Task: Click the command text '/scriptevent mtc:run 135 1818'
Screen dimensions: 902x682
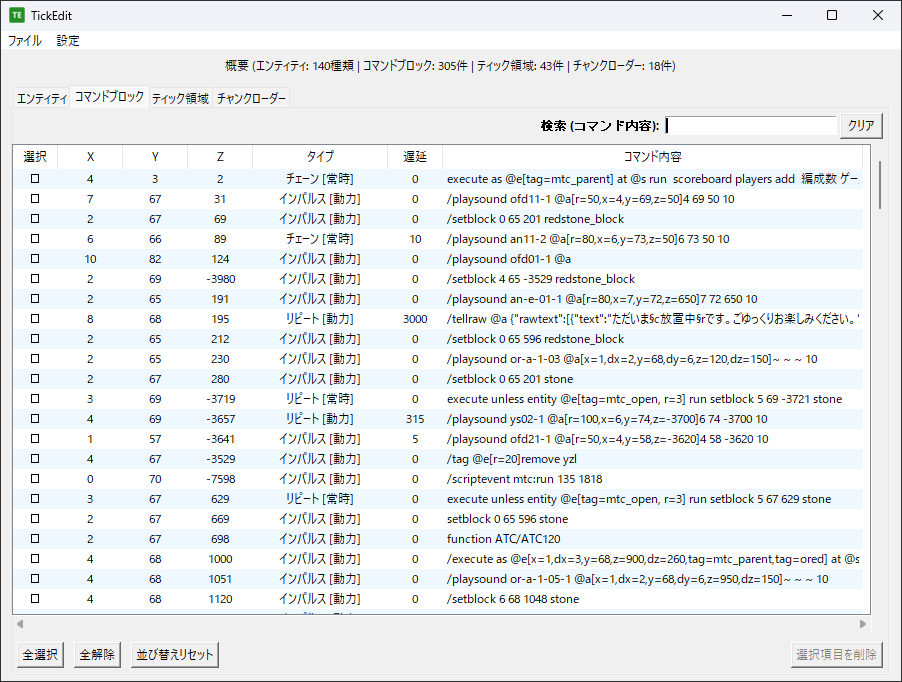Action: click(525, 479)
